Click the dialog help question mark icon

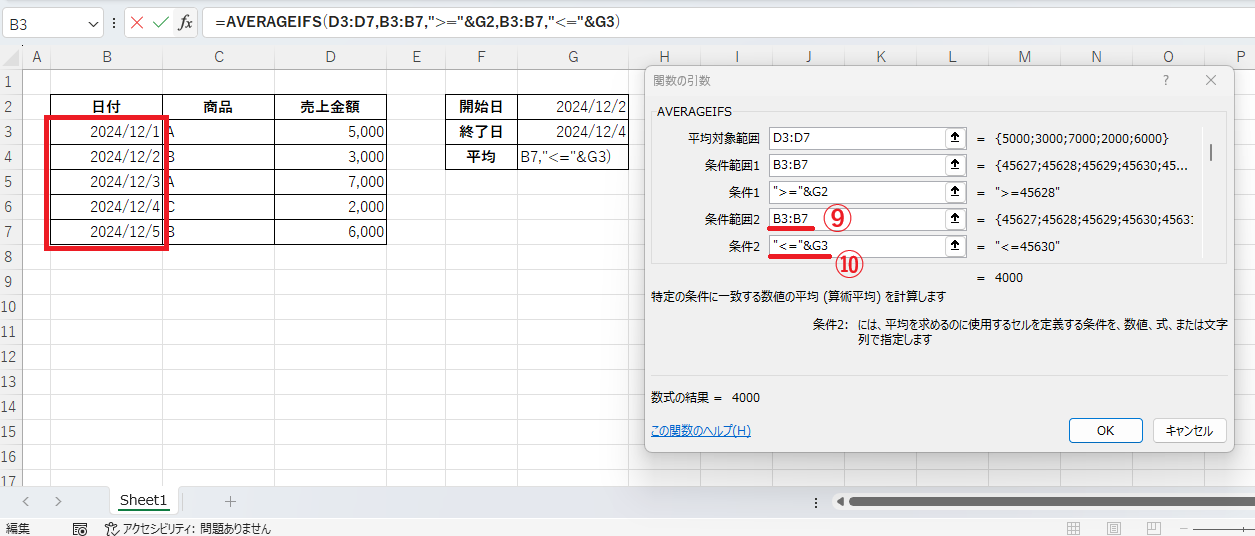point(1165,80)
